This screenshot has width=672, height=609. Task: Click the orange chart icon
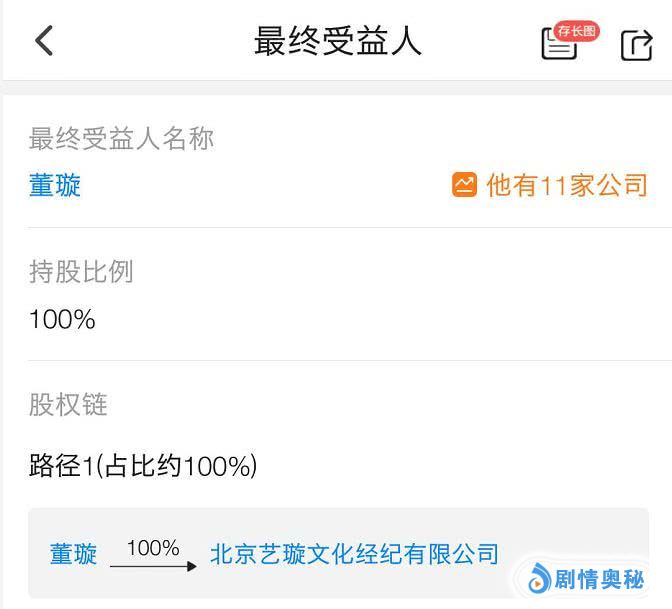click(x=464, y=185)
